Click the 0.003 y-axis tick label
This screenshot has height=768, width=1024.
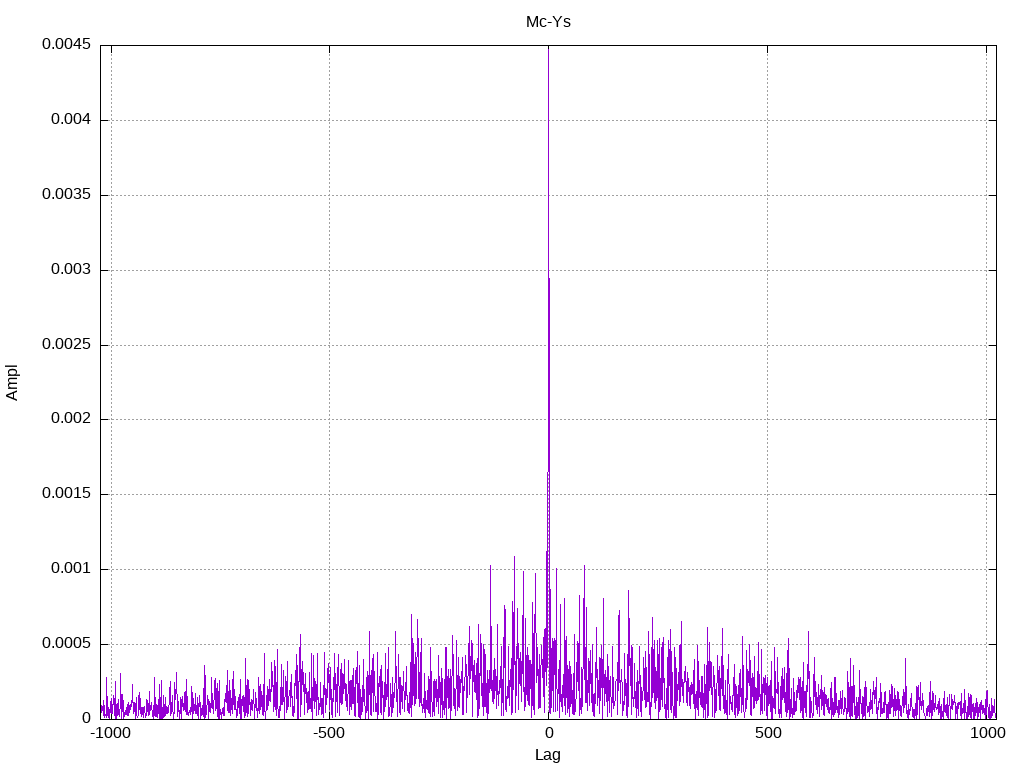click(70, 270)
